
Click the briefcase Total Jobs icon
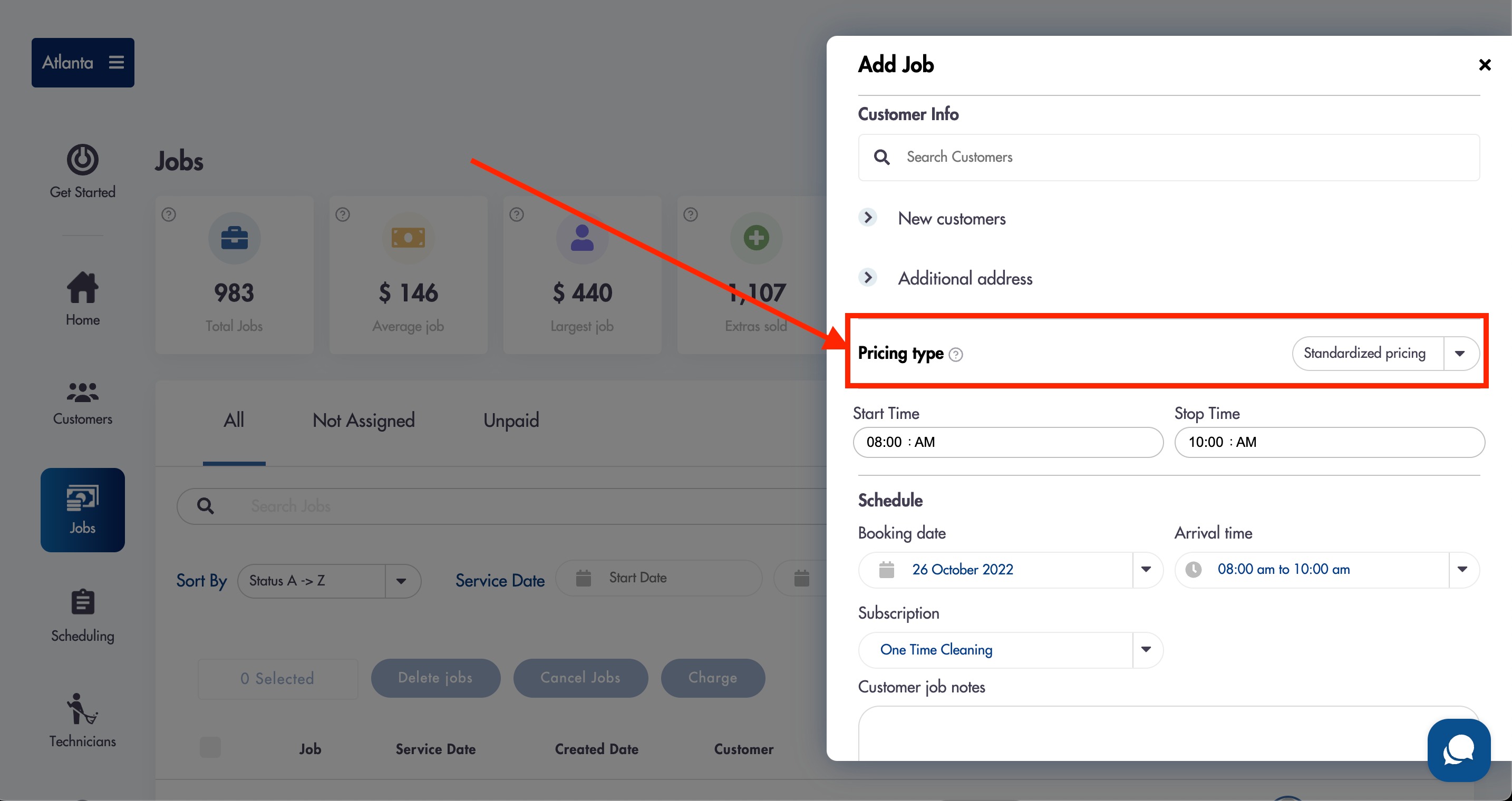[x=234, y=238]
